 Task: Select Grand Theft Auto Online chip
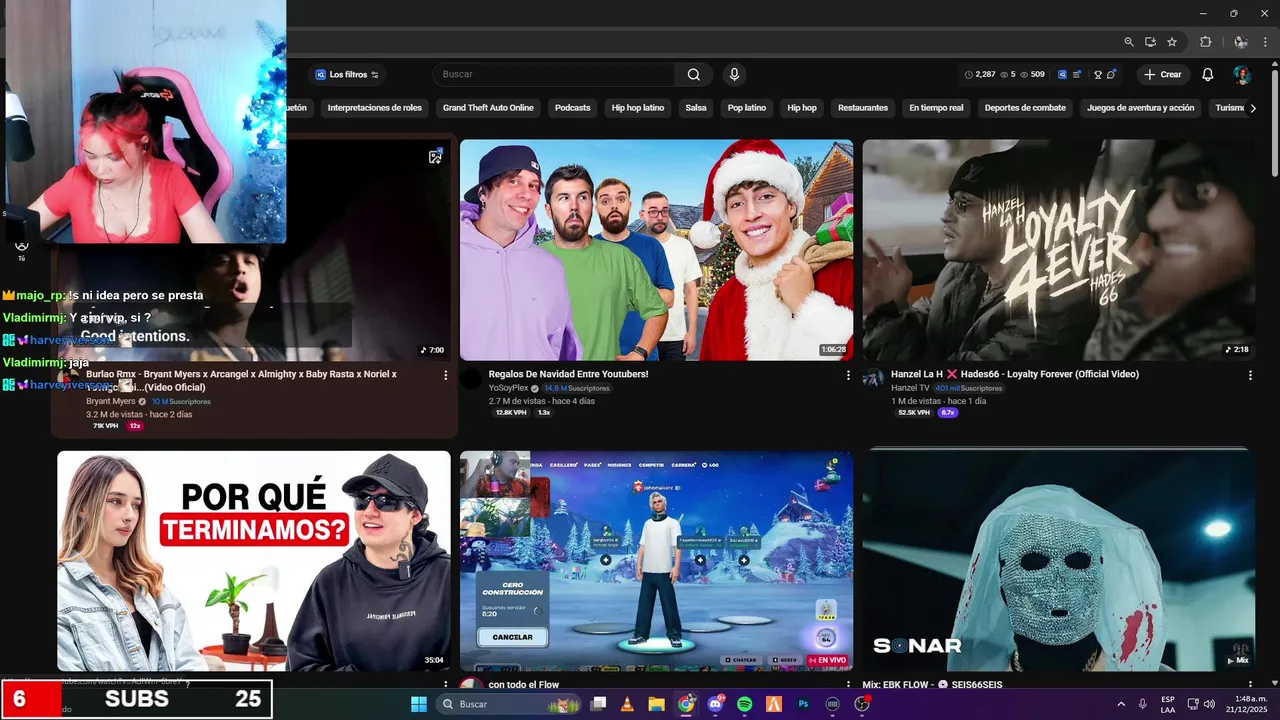[x=488, y=108]
